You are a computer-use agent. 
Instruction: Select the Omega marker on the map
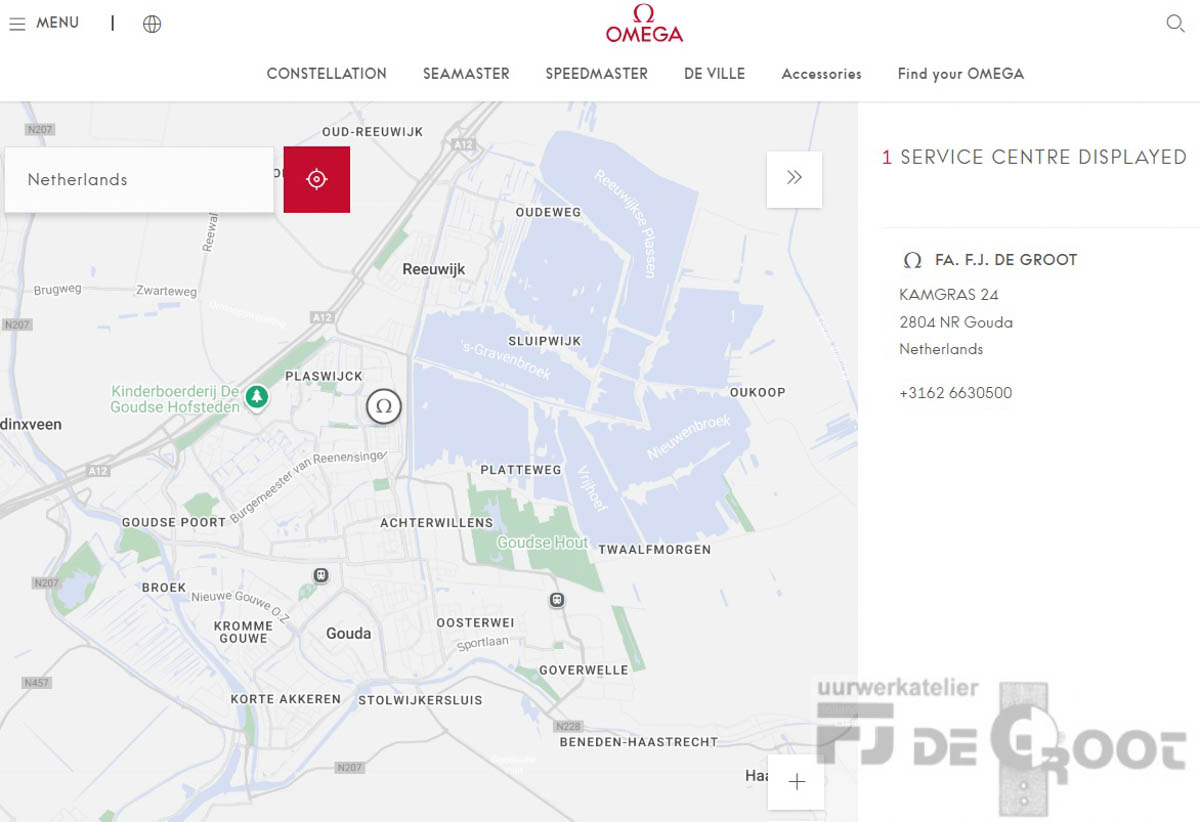coord(384,406)
